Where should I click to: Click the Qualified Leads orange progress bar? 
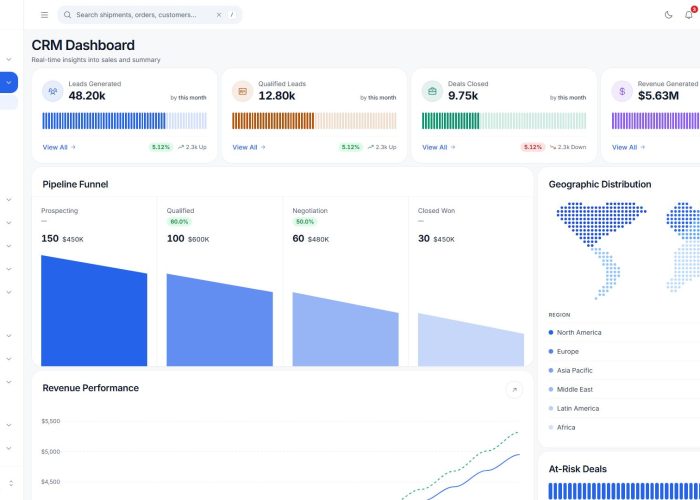[x=314, y=121]
